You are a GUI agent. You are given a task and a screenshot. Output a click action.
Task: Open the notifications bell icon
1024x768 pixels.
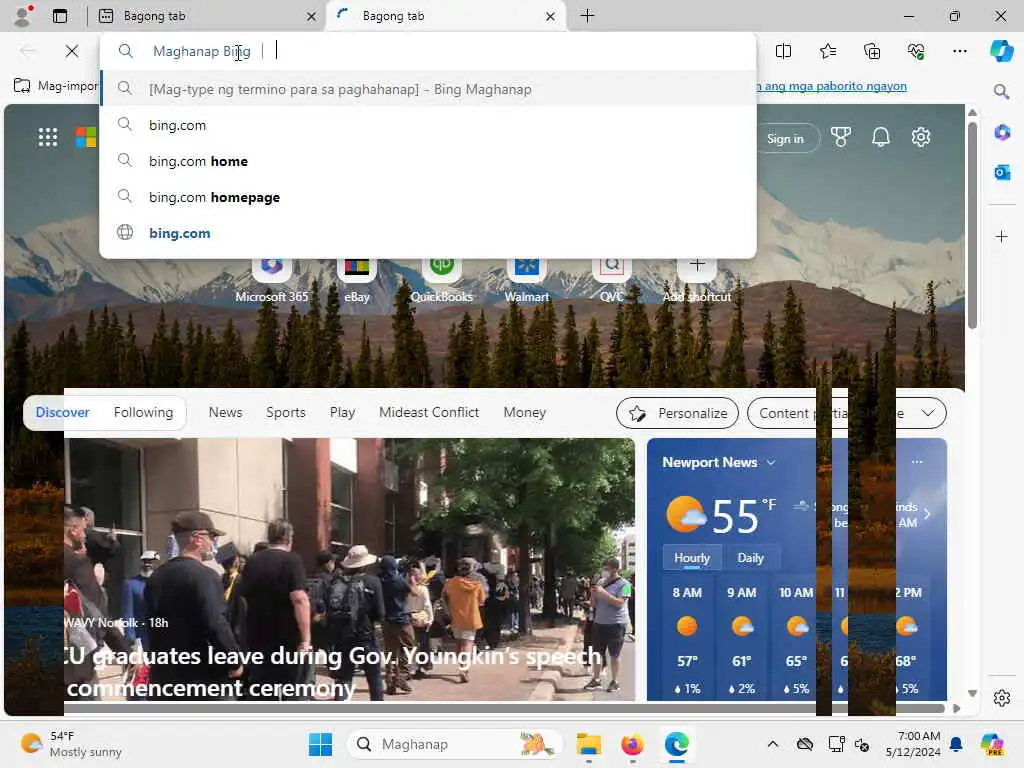880,137
